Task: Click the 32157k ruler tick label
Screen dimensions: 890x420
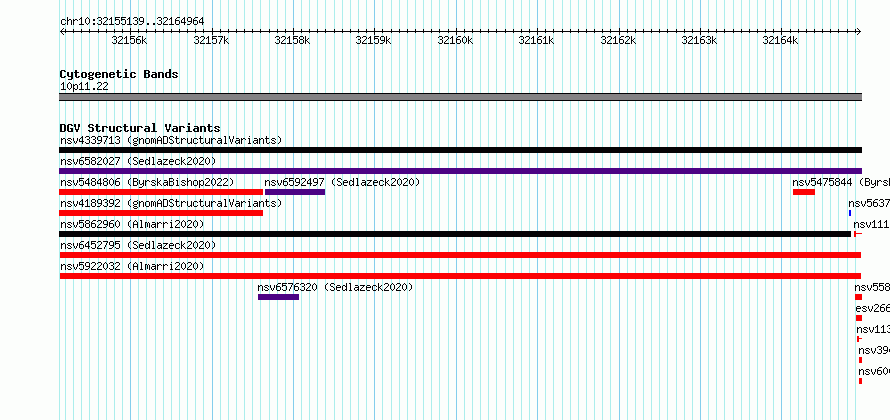Action: tap(211, 40)
